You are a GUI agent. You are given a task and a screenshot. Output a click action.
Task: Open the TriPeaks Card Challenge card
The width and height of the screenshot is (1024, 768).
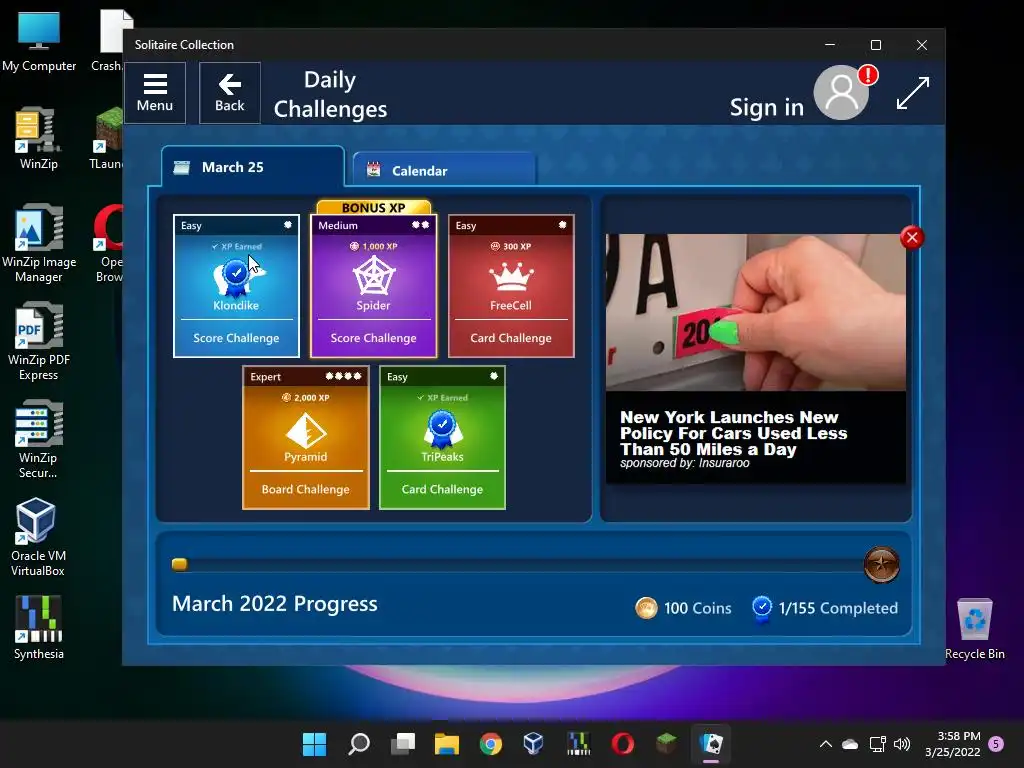442,438
